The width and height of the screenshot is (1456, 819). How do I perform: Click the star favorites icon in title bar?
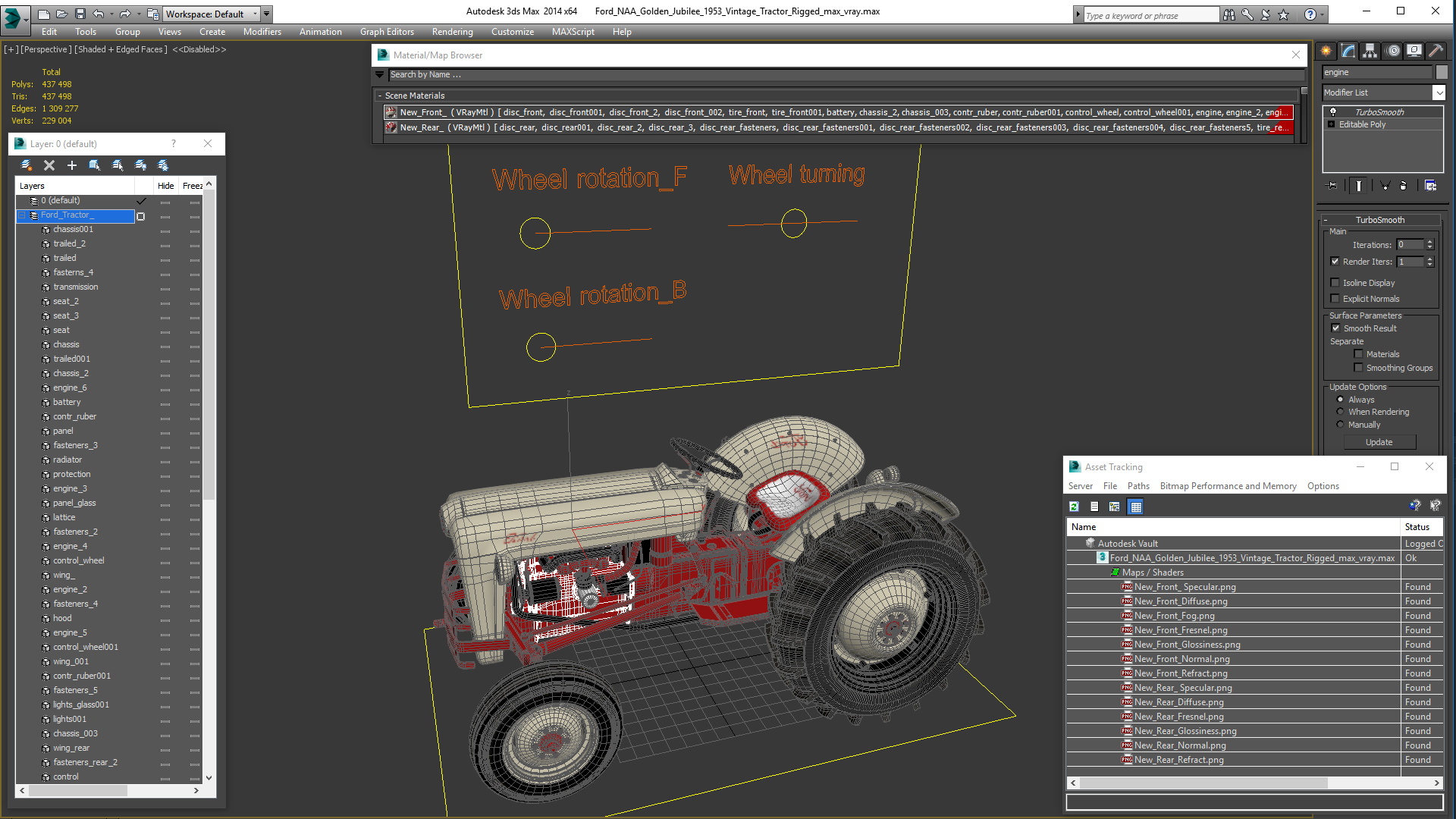(x=1284, y=14)
